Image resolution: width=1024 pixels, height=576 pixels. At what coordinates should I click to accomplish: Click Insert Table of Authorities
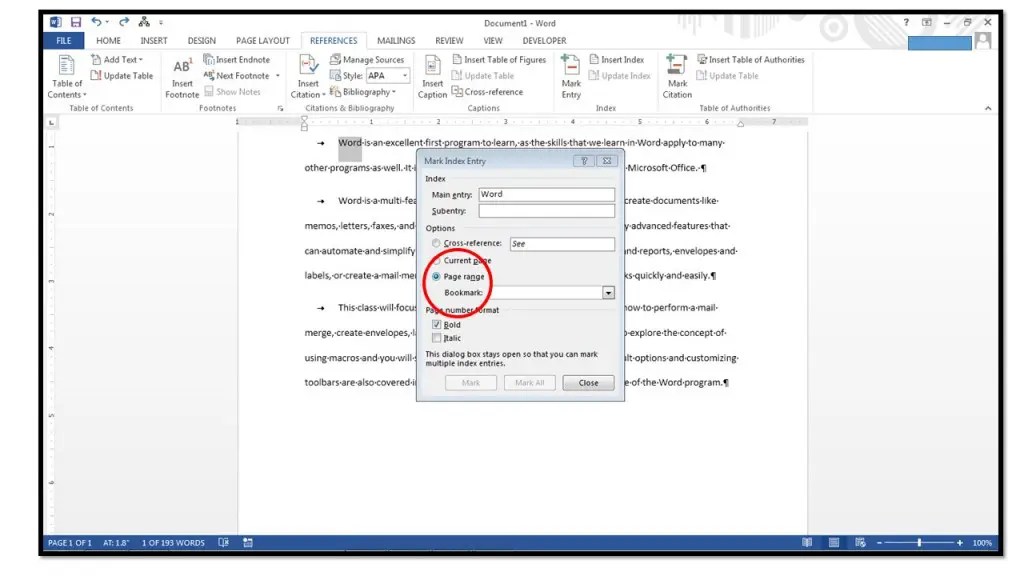point(751,59)
